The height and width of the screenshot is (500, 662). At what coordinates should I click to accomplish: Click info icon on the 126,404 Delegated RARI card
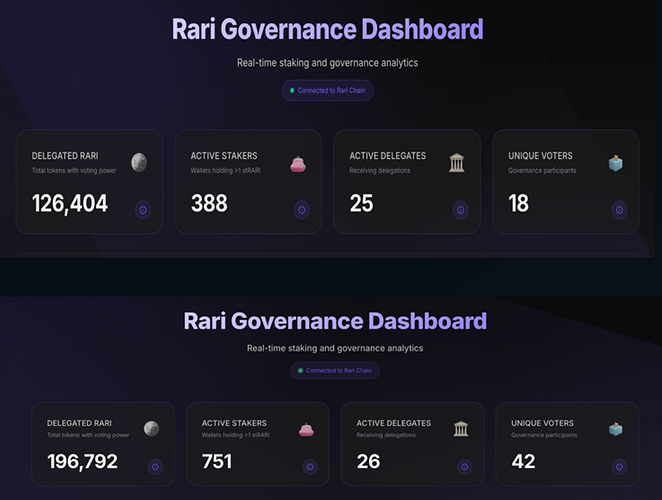[143, 210]
